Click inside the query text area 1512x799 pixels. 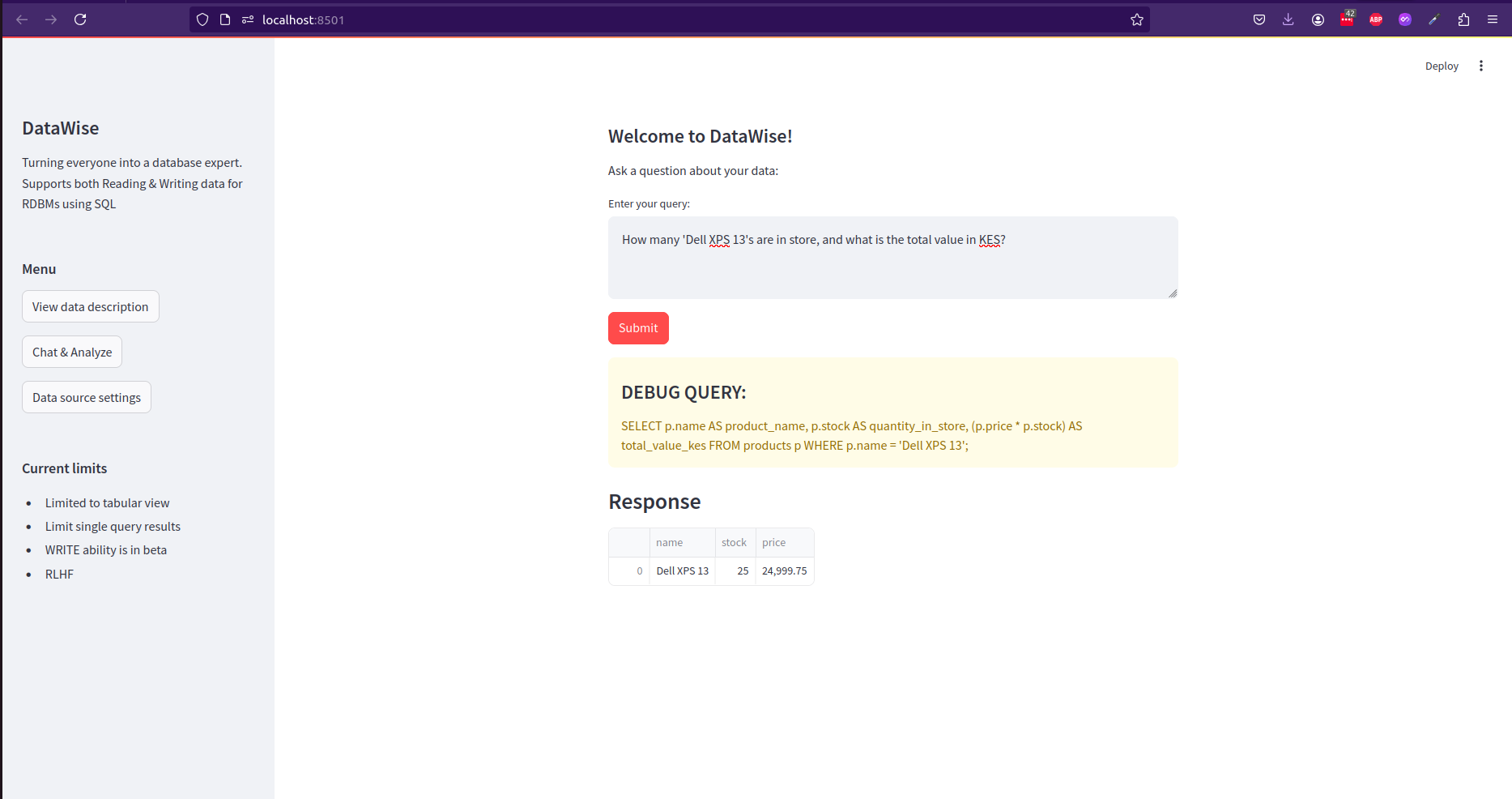click(891, 258)
